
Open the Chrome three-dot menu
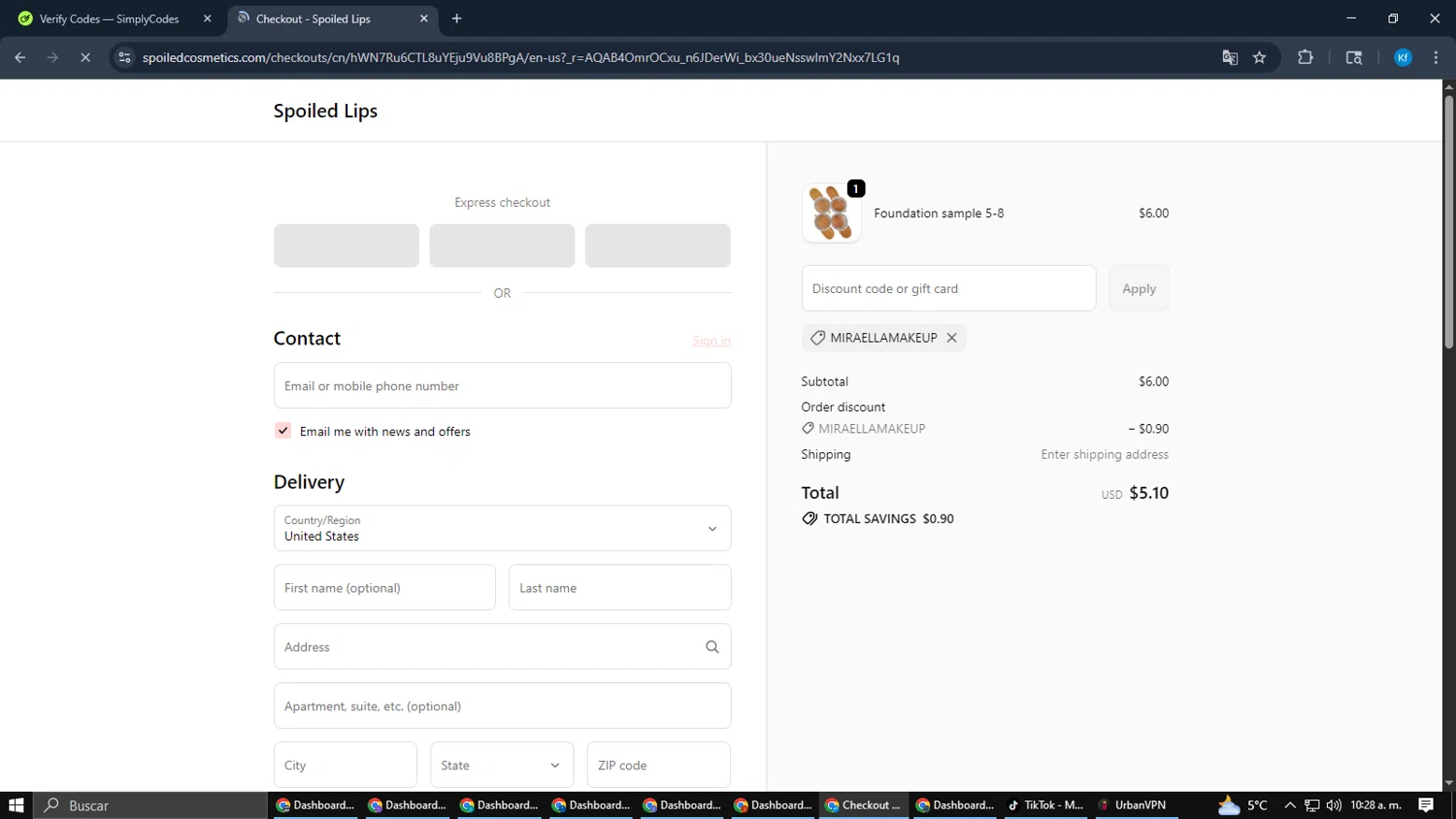coord(1436,57)
